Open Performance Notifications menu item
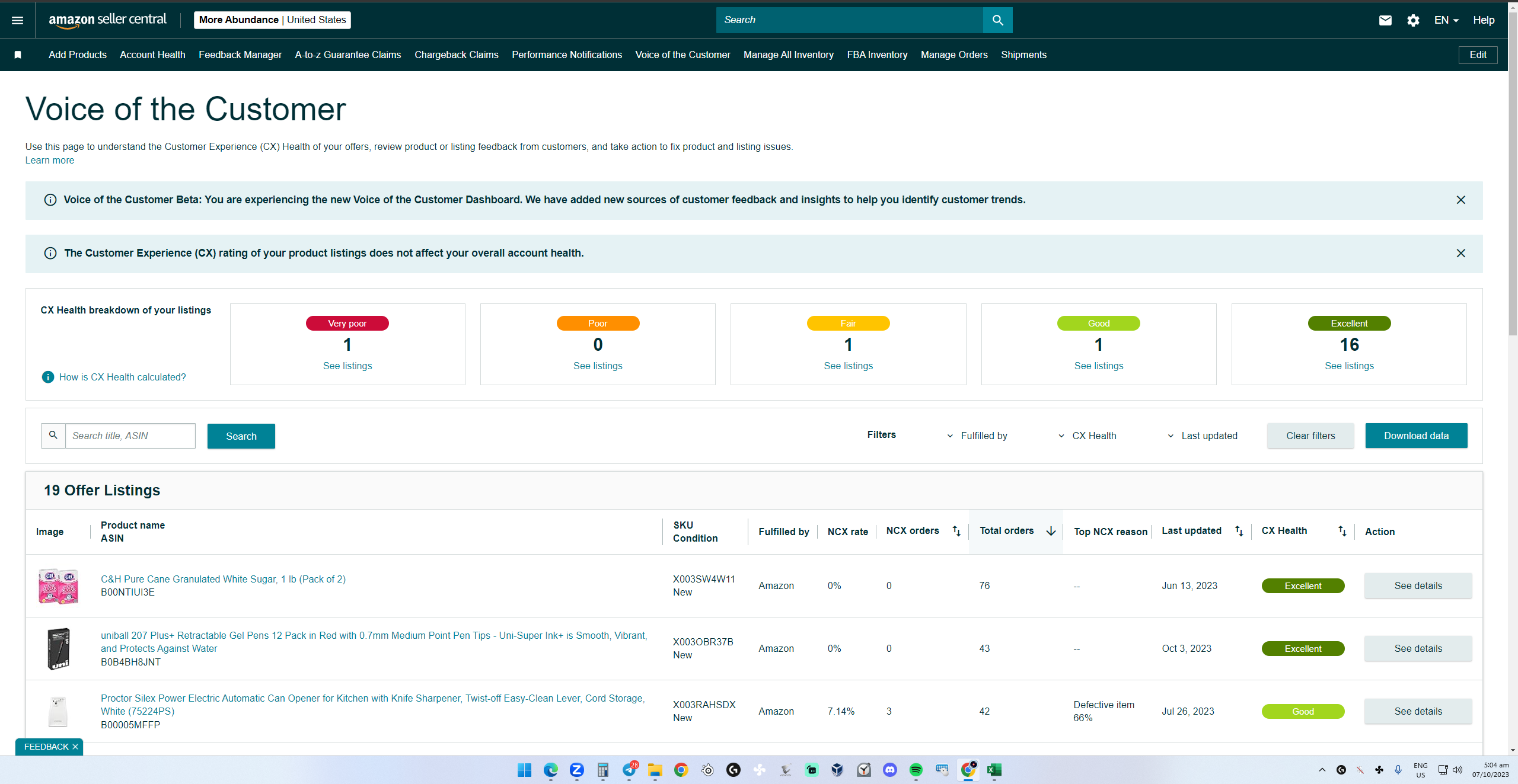The width and height of the screenshot is (1518, 784). 567,55
